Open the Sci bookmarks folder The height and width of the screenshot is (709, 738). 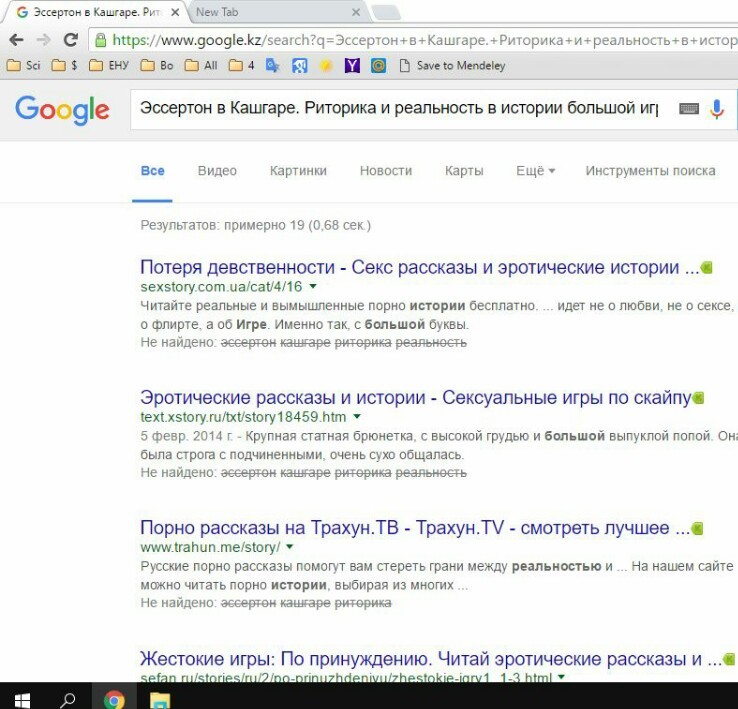[x=24, y=65]
